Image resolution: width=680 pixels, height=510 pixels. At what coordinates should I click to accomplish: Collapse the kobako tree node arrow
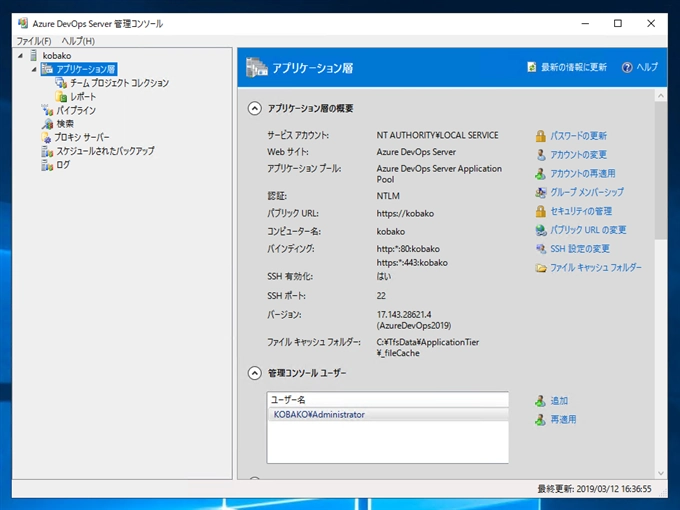point(20,56)
